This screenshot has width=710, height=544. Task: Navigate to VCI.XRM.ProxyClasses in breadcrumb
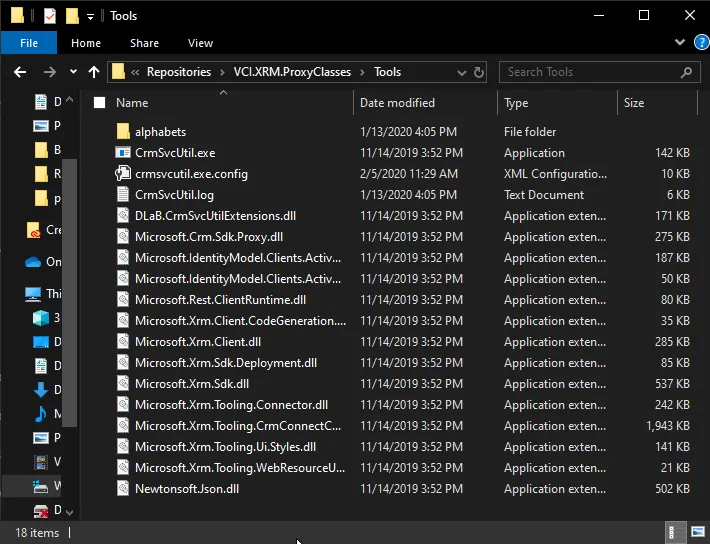pyautogui.click(x=293, y=72)
